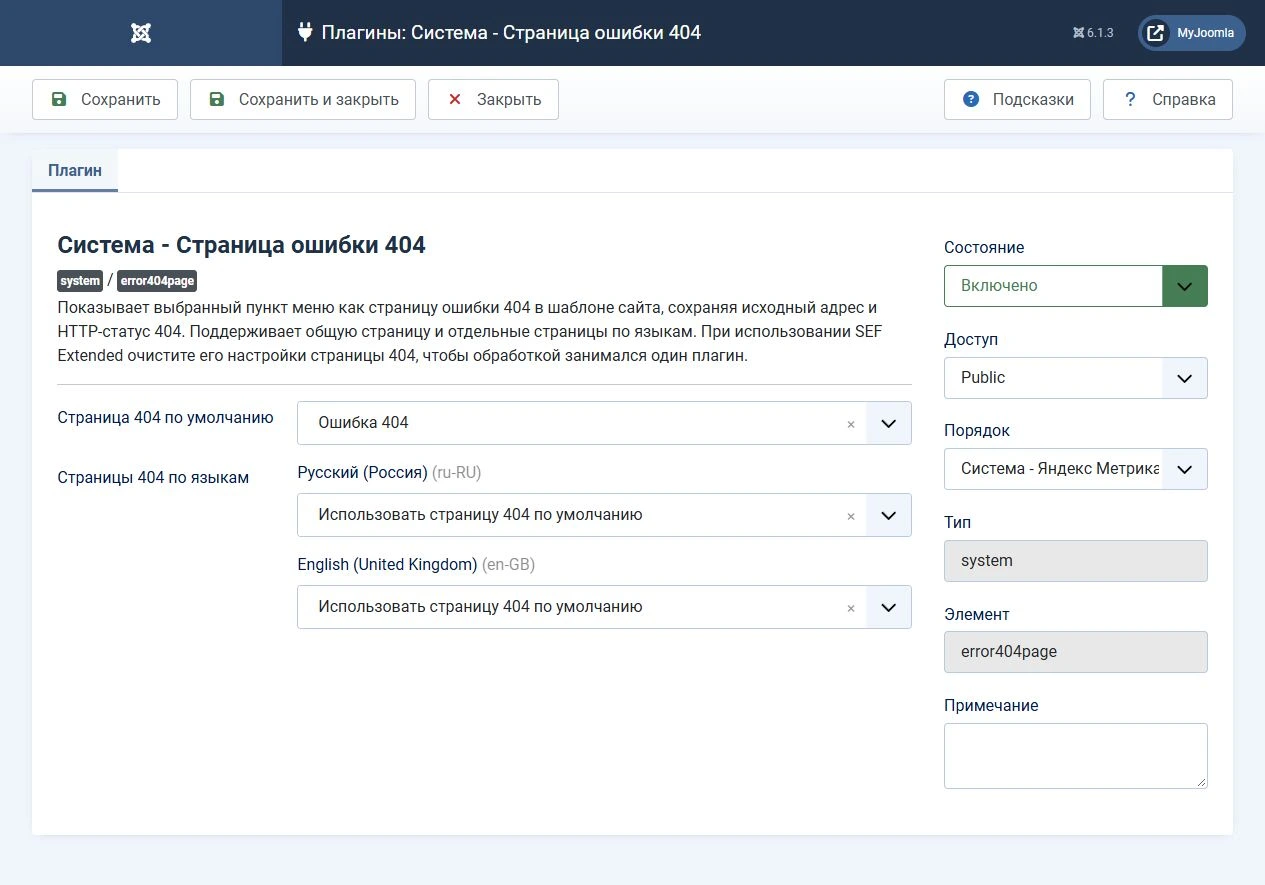Select the Плагин tab

pyautogui.click(x=75, y=170)
